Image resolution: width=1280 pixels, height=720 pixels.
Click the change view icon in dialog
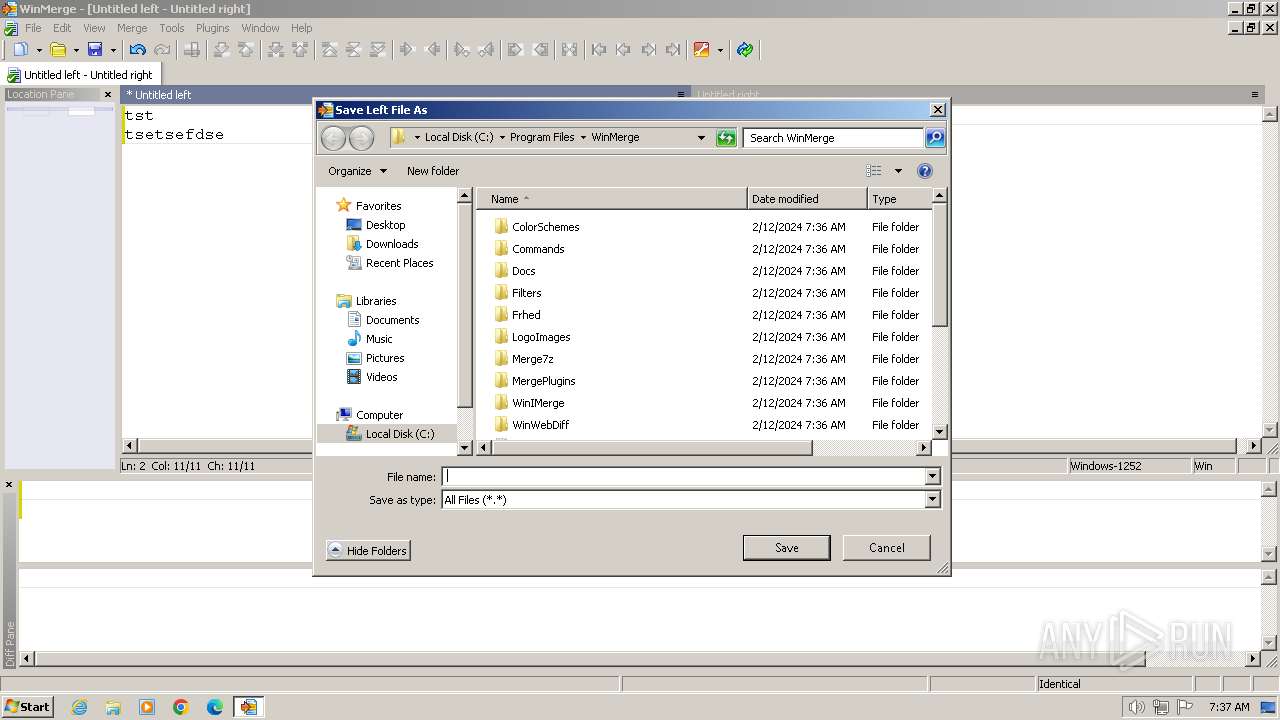tap(874, 171)
